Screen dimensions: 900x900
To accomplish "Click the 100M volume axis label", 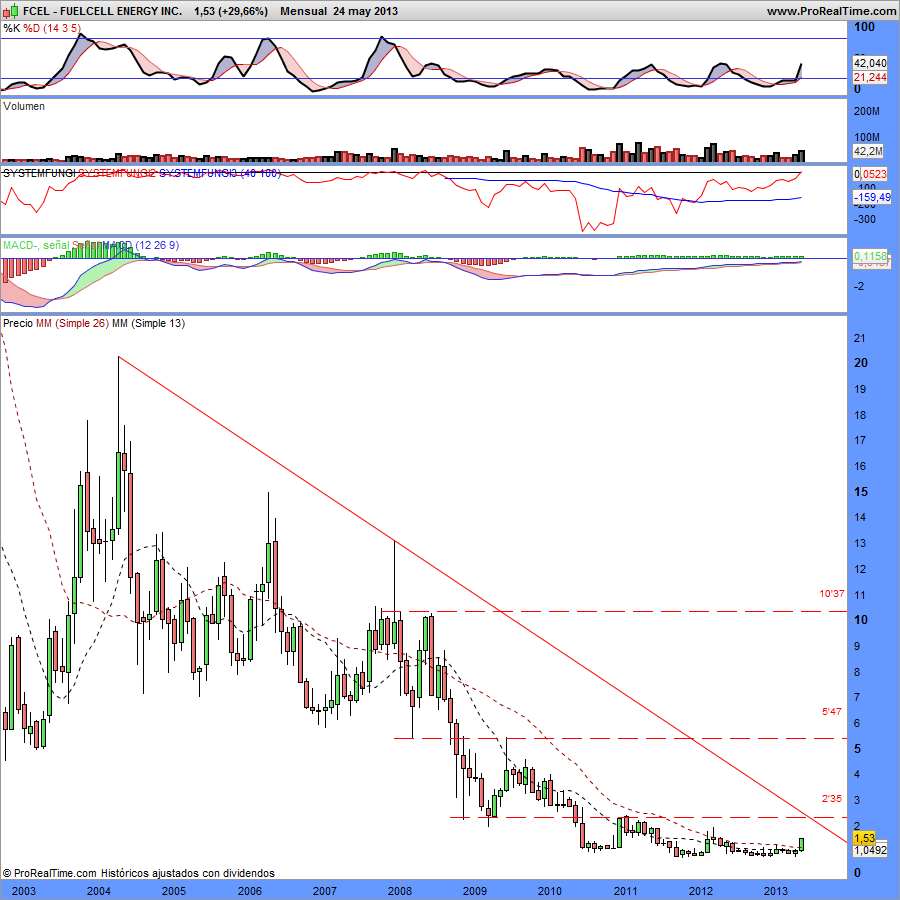I will tap(867, 137).
